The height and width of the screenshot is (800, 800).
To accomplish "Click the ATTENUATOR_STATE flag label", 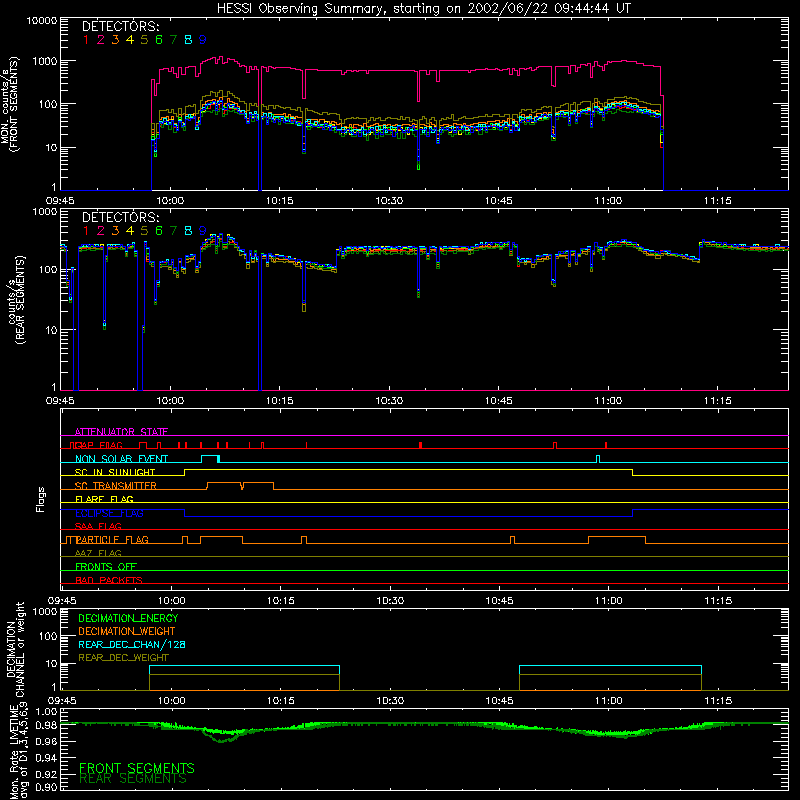I will (x=121, y=432).
